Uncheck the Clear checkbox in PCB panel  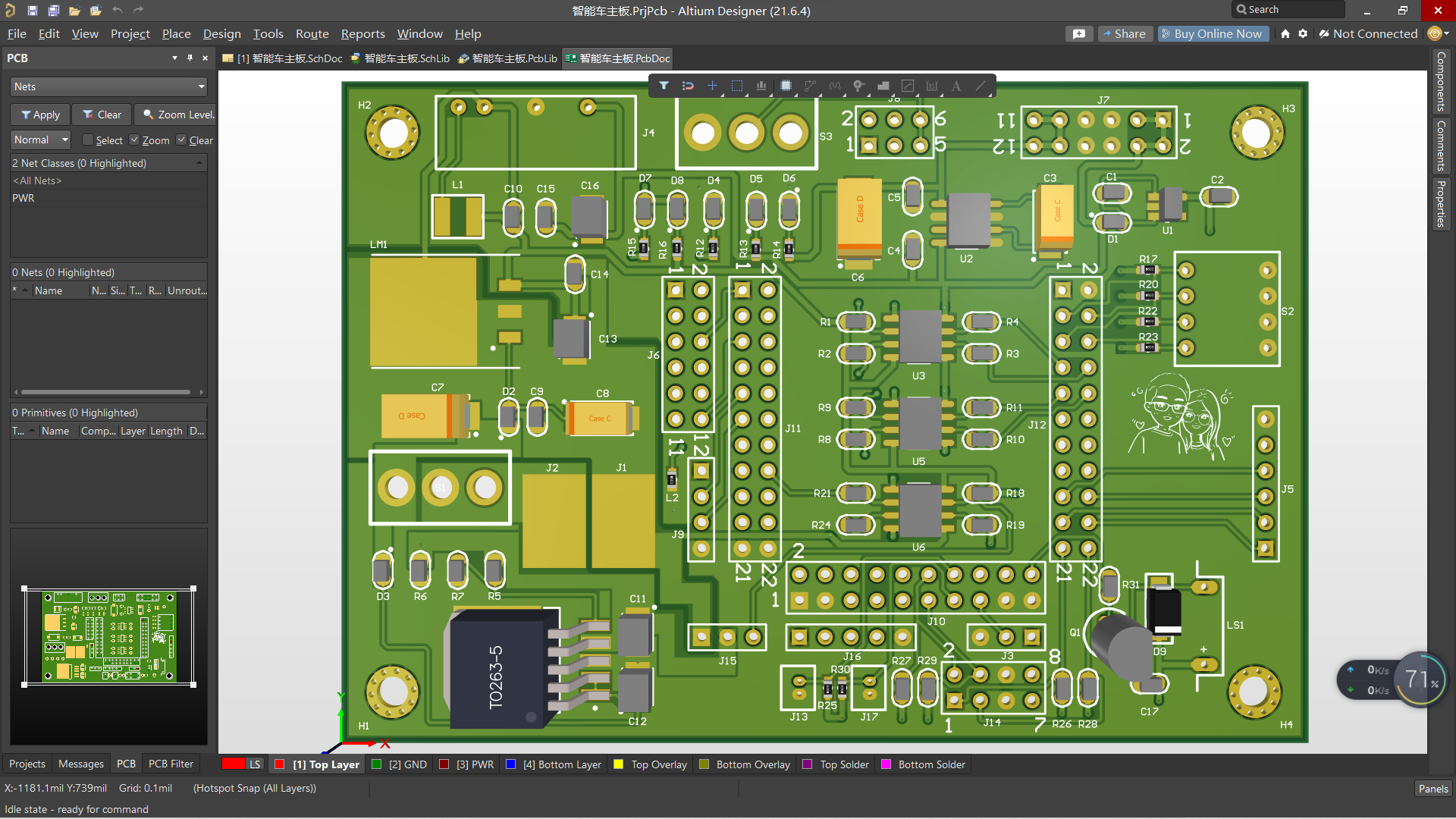click(x=181, y=140)
